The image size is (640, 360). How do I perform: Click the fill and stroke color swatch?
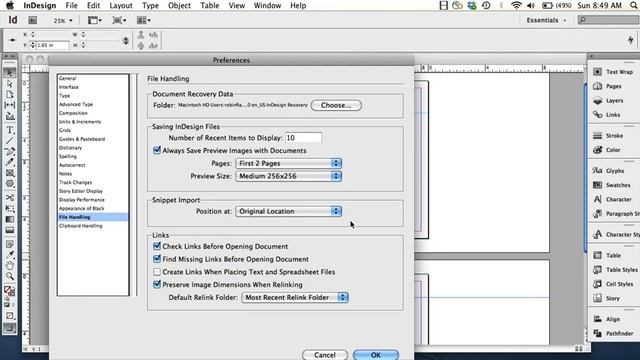coord(9,291)
